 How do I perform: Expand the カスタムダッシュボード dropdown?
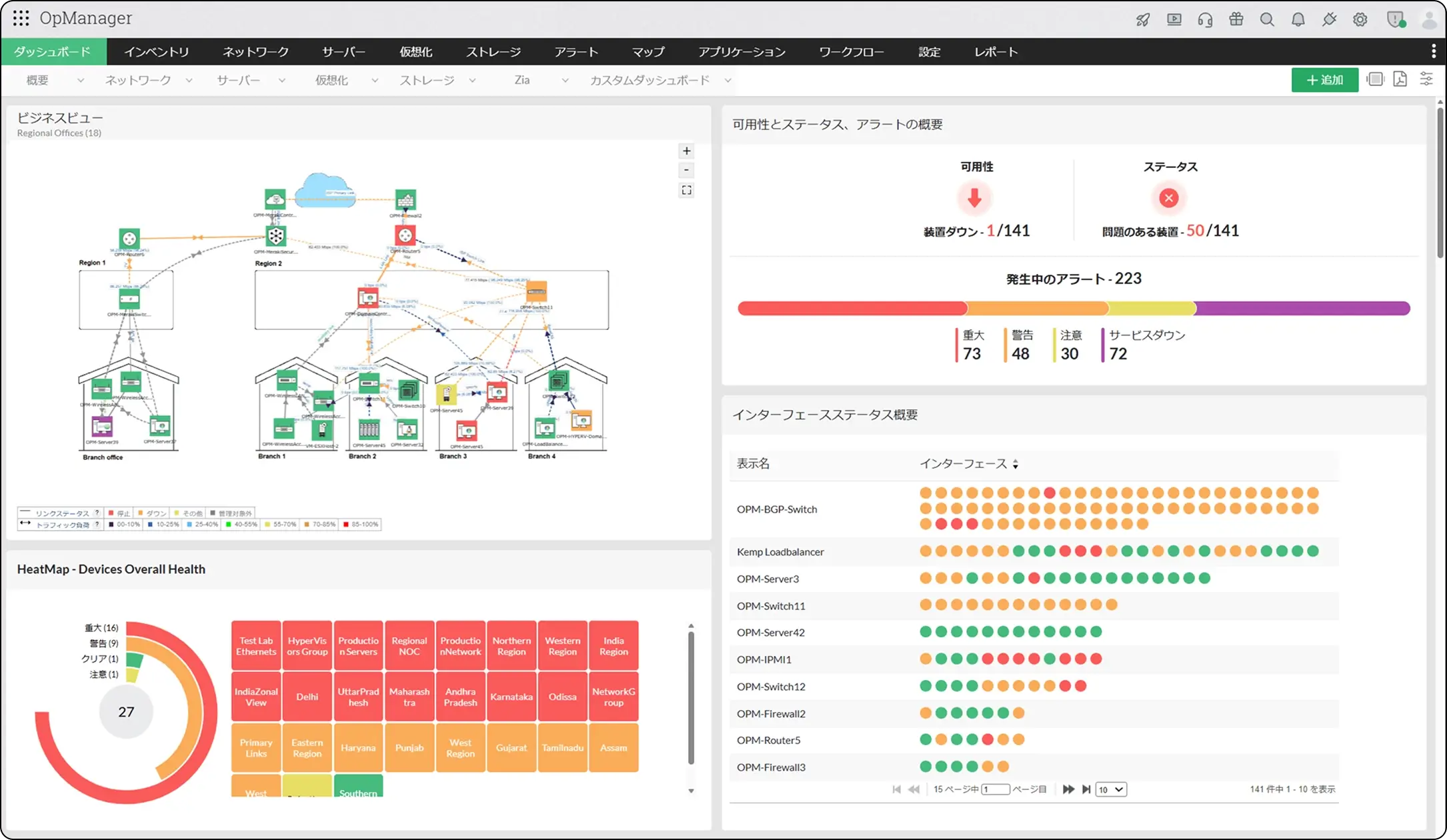pos(728,81)
